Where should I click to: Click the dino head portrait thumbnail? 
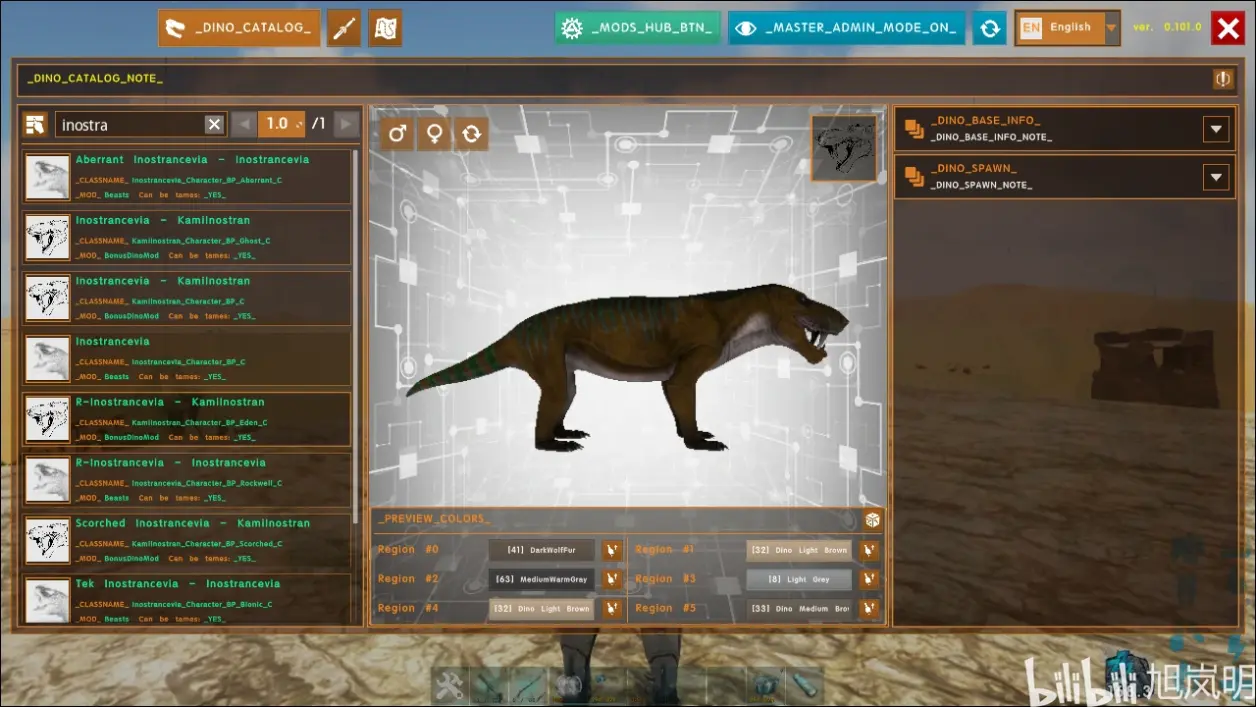pyautogui.click(x=844, y=148)
